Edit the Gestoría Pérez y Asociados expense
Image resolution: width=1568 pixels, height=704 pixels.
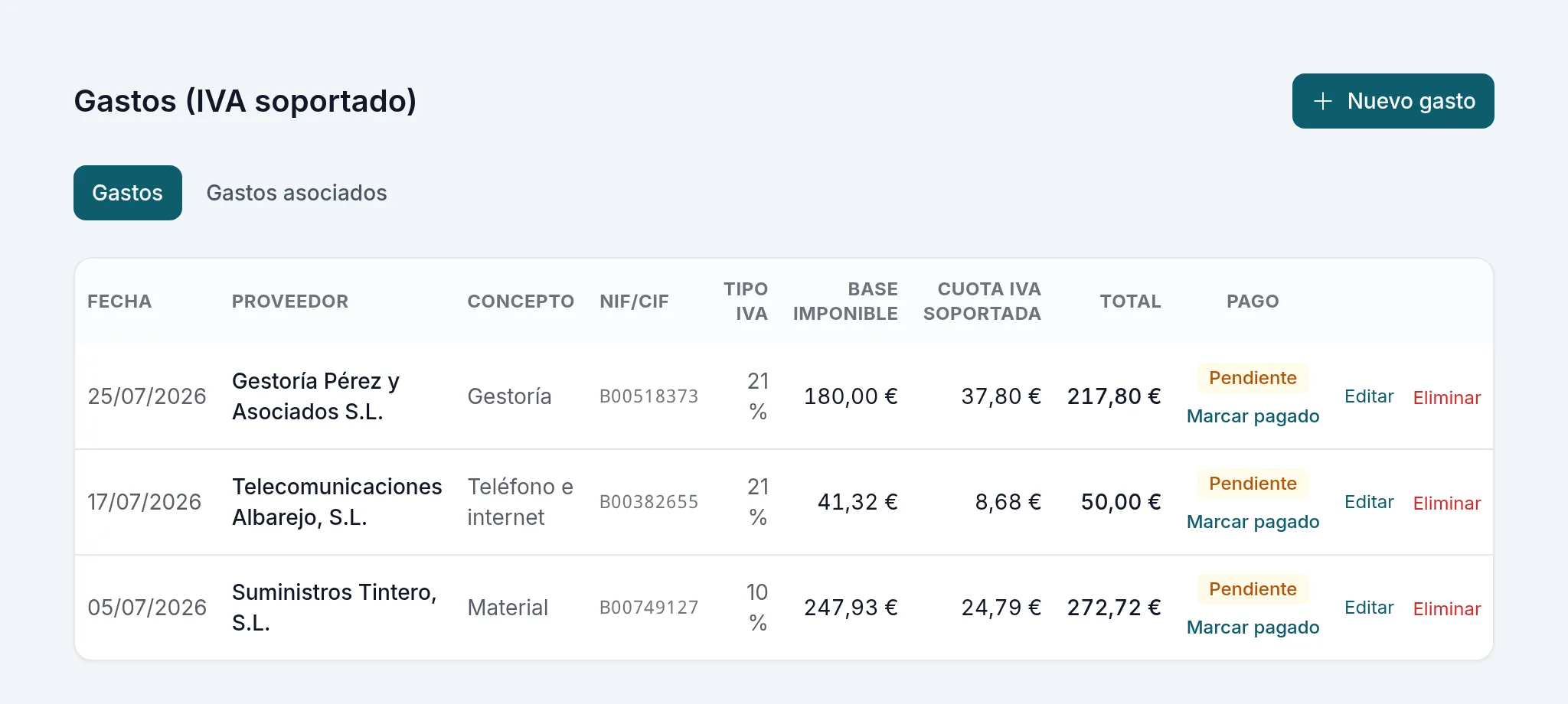1369,396
